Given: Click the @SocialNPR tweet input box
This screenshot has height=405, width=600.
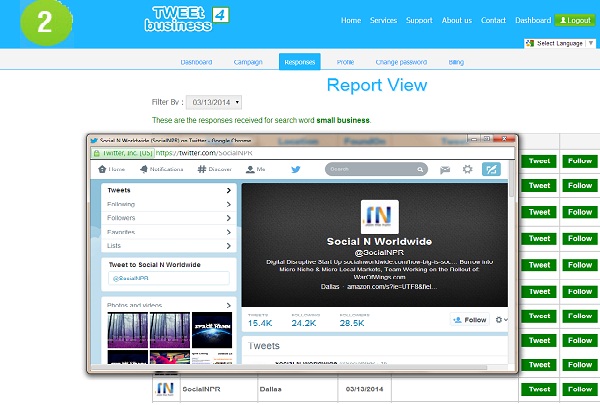Looking at the screenshot, I should (169, 278).
